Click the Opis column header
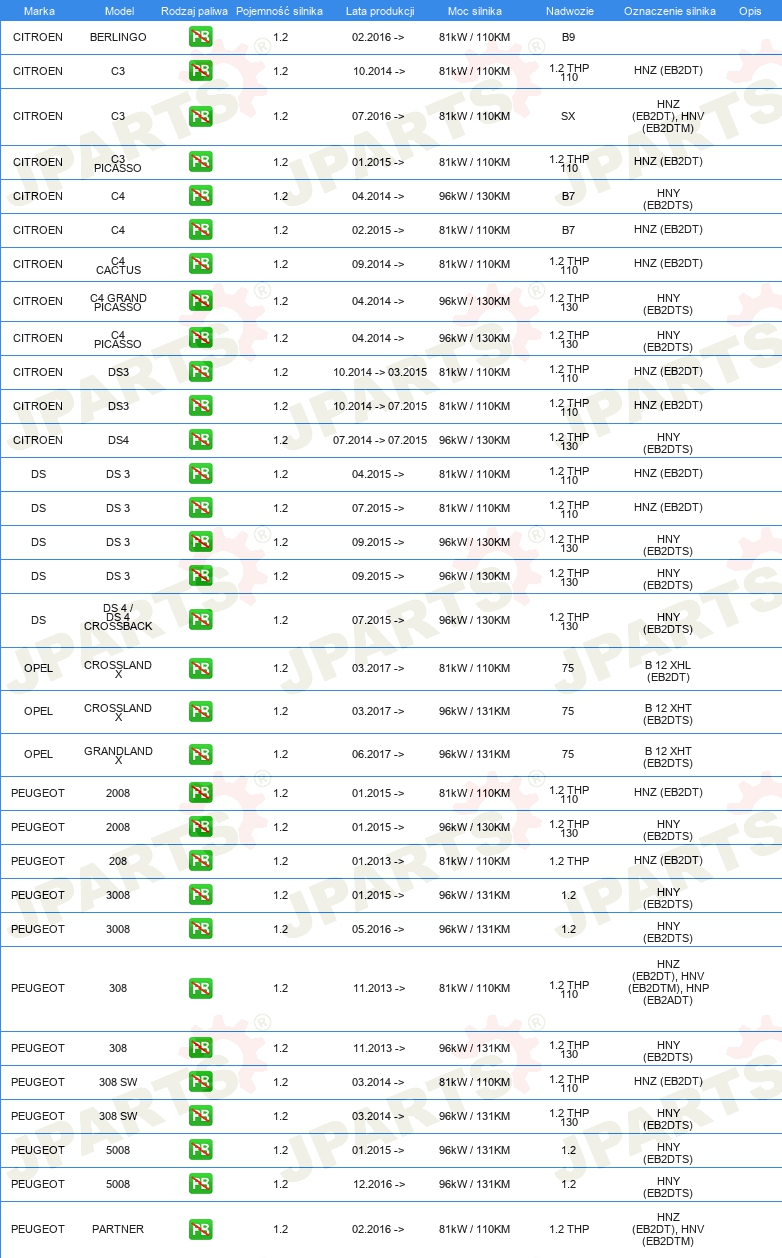 (x=750, y=11)
